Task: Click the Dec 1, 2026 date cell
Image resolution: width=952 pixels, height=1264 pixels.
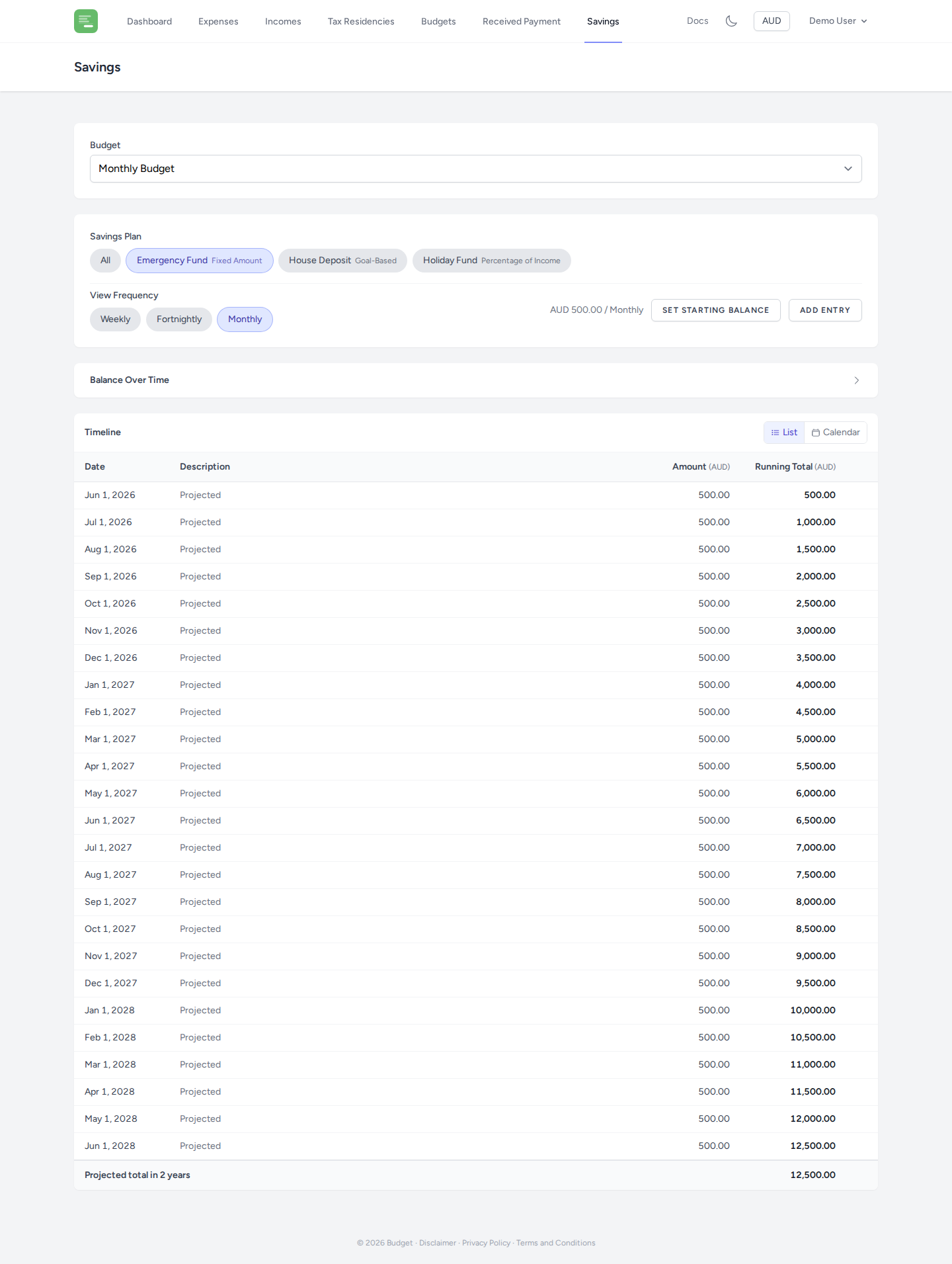Action: pyautogui.click(x=111, y=658)
